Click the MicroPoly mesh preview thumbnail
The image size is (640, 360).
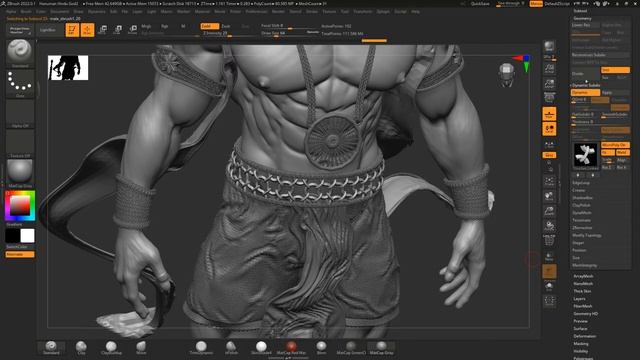tap(585, 156)
